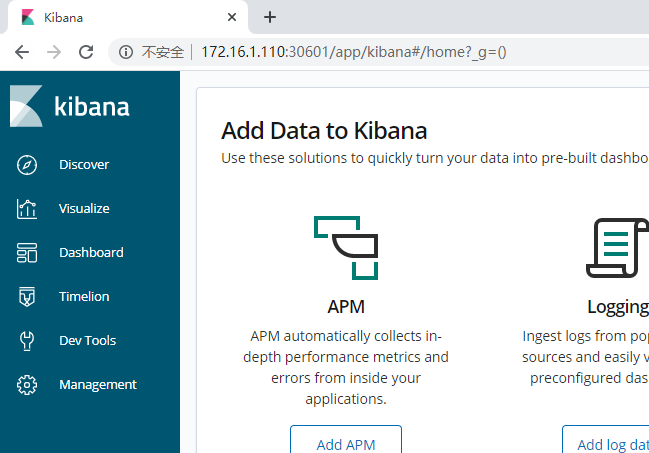
Task: Click the Timelion menu label
Action: 84,296
